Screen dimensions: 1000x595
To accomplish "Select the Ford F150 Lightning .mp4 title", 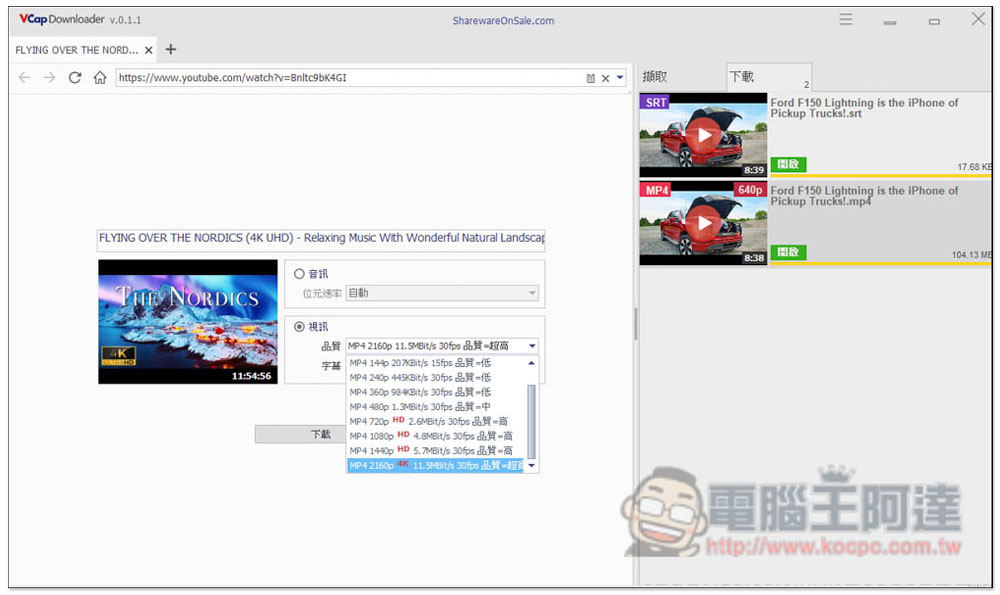I will point(864,196).
